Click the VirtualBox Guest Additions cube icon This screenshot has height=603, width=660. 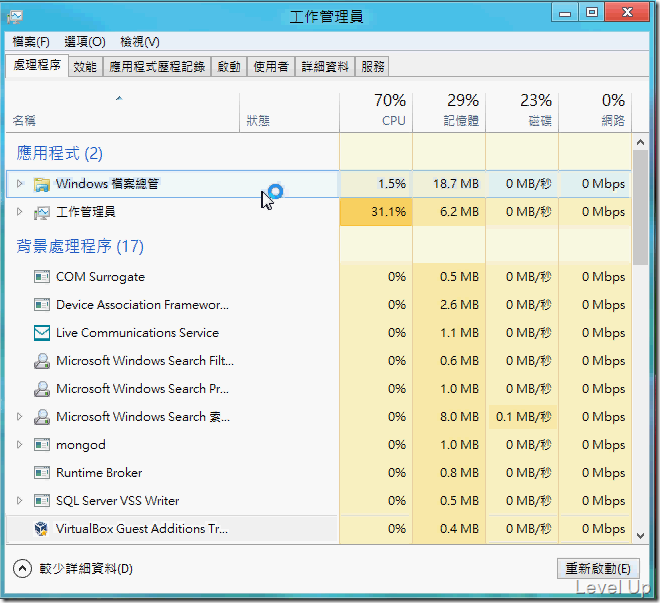[42, 529]
